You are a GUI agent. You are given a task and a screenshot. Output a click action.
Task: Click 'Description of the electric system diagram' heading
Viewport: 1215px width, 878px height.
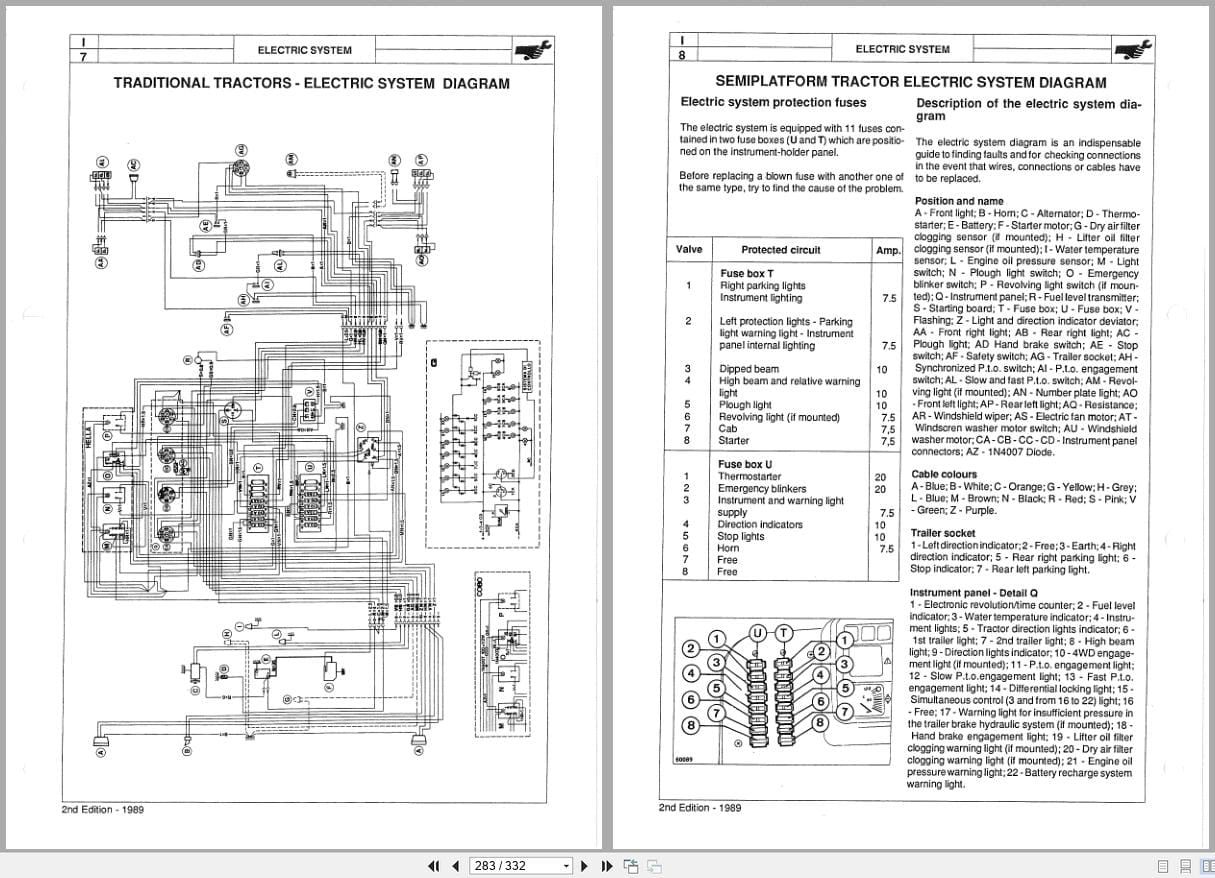1028,109
